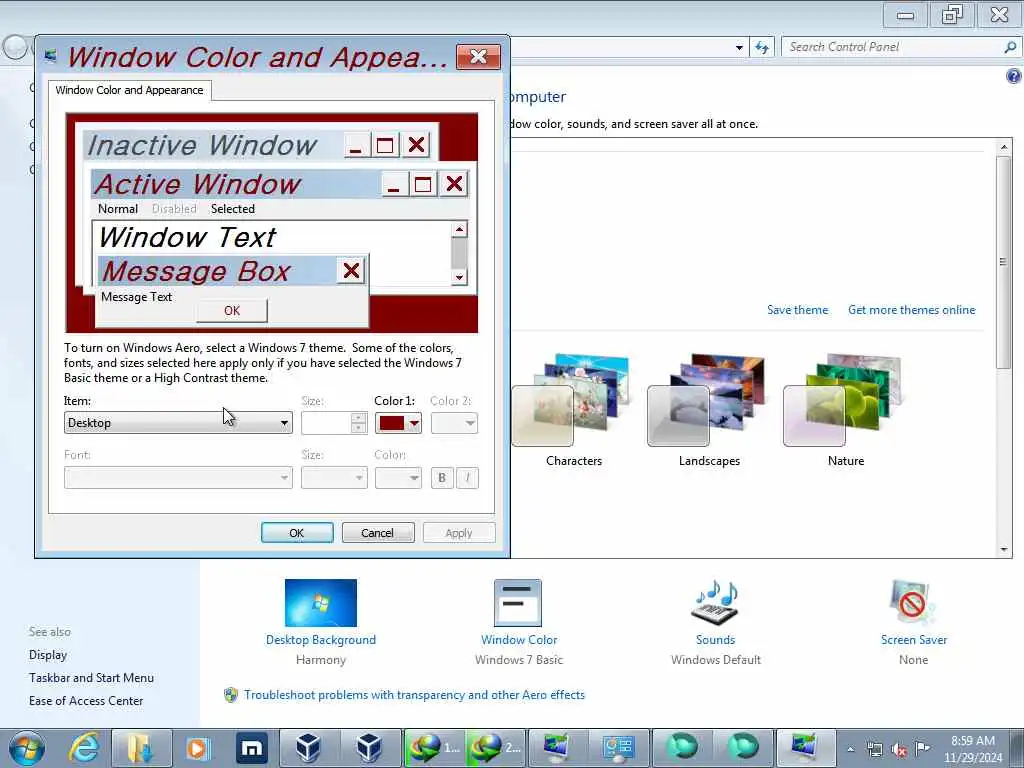
Task: Open the folder downloads taskbar icon
Action: pos(140,748)
